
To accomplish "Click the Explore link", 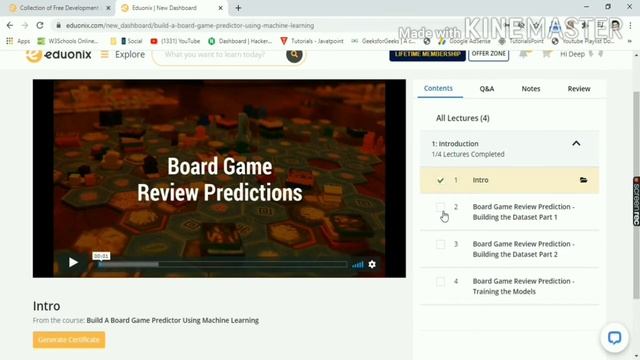I will (x=130, y=54).
